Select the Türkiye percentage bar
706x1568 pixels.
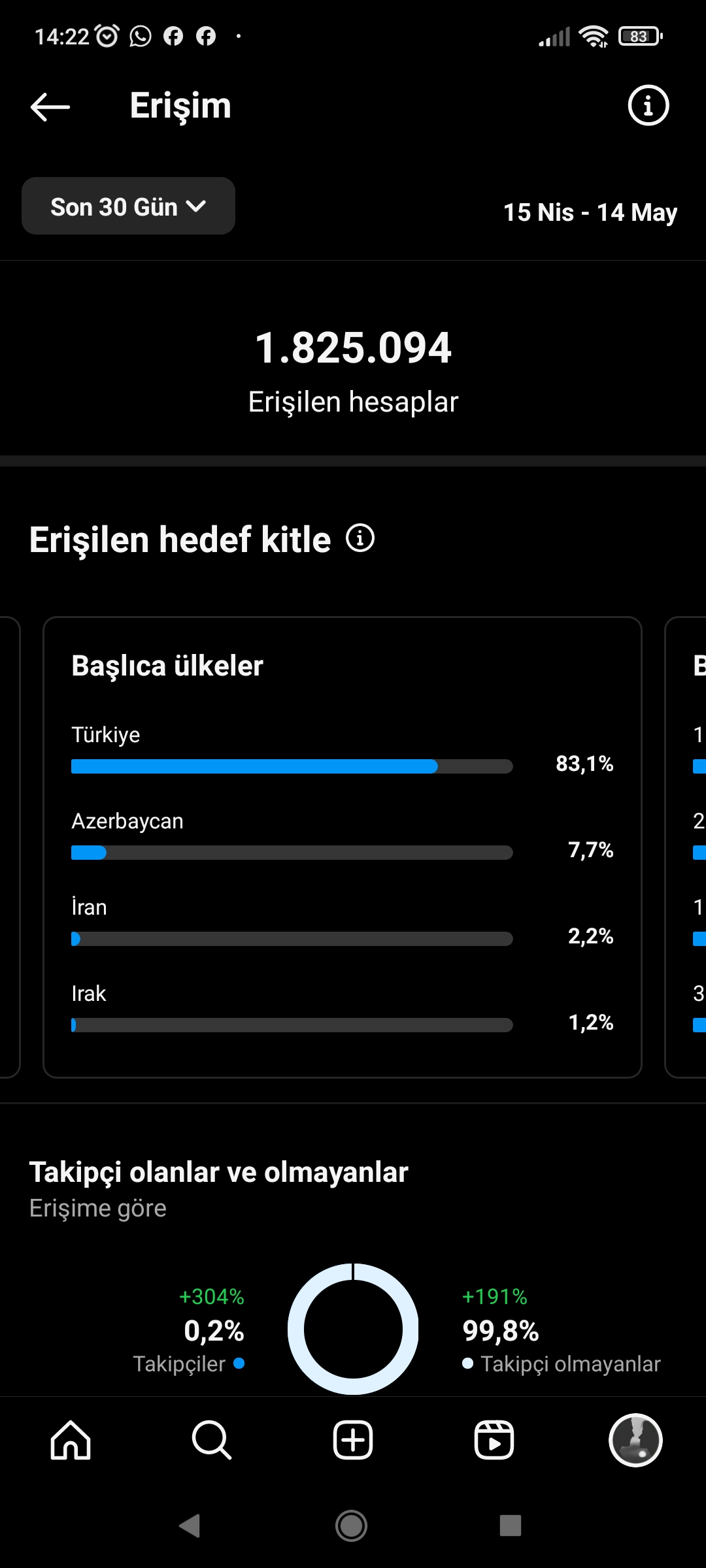(x=292, y=766)
